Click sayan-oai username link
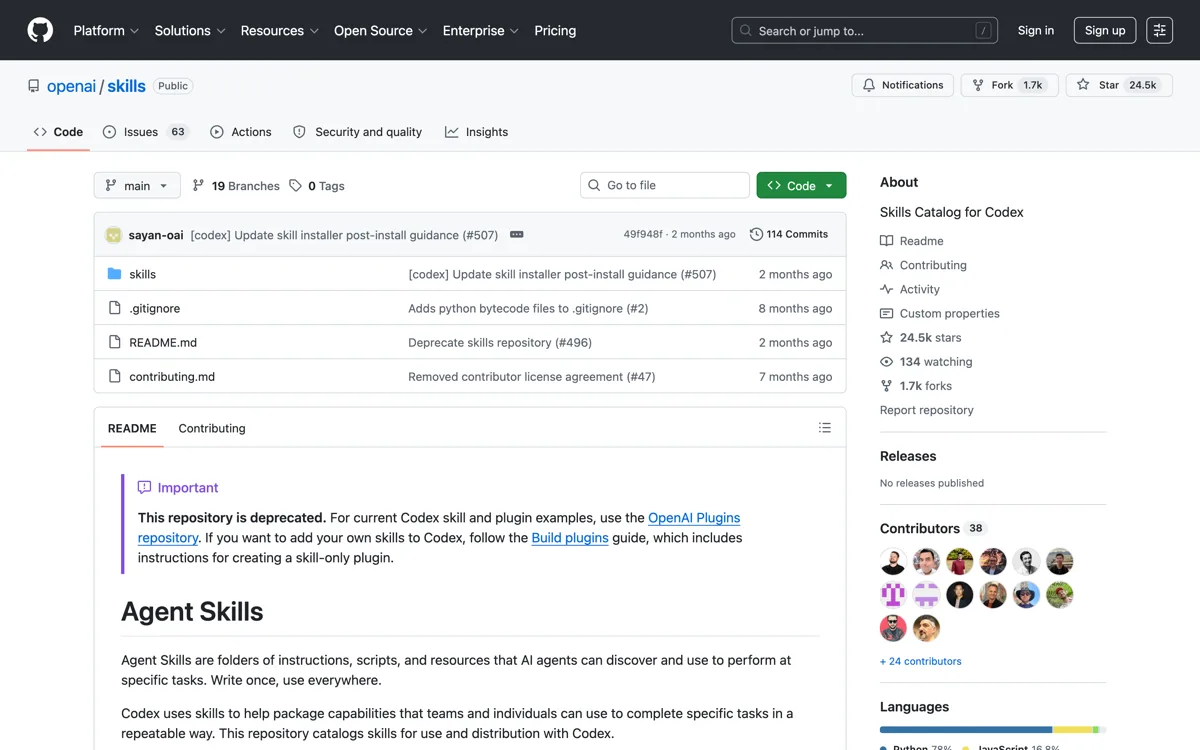This screenshot has height=750, width=1200. pos(156,235)
